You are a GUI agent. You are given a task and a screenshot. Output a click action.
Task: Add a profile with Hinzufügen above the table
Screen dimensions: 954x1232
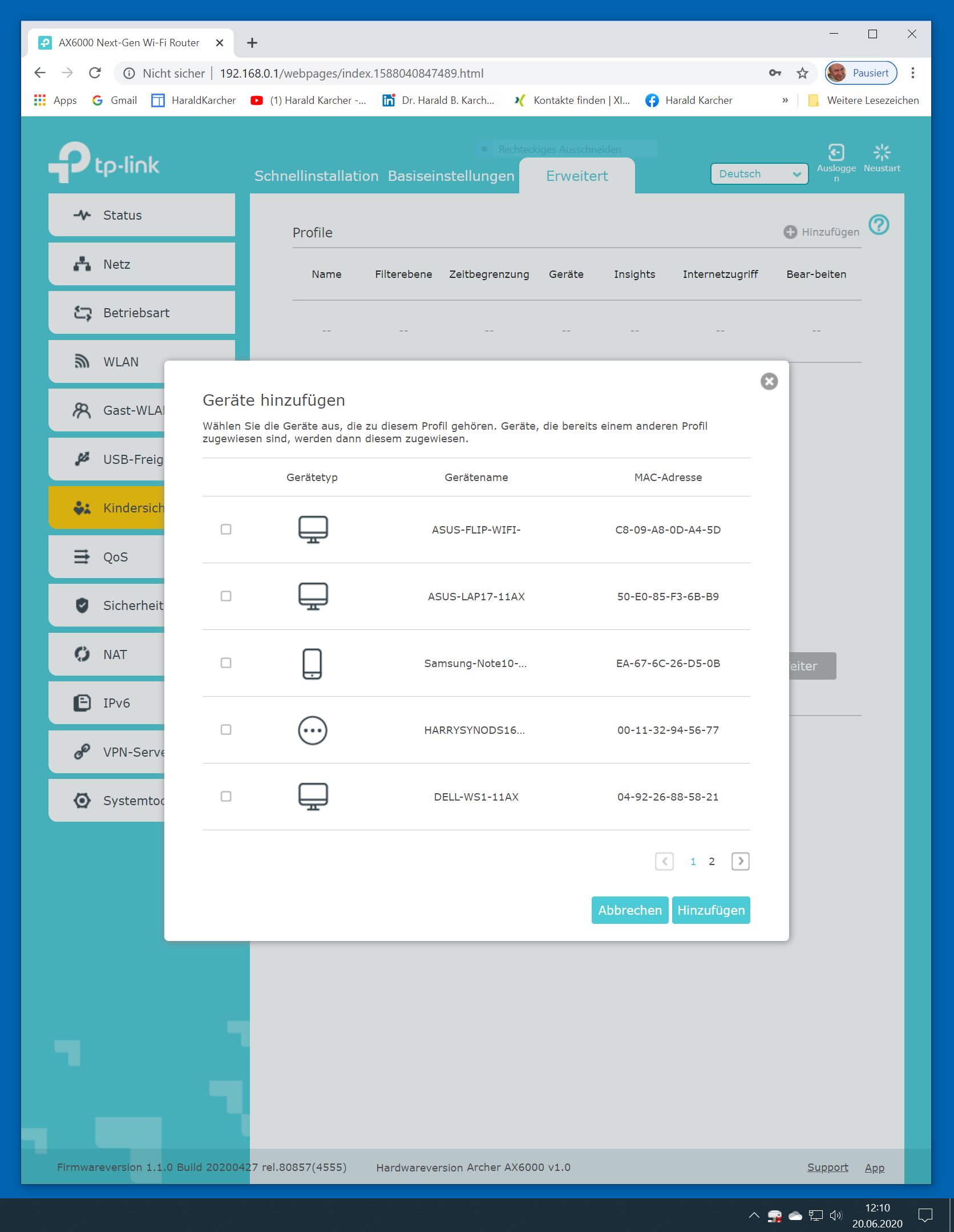(822, 232)
